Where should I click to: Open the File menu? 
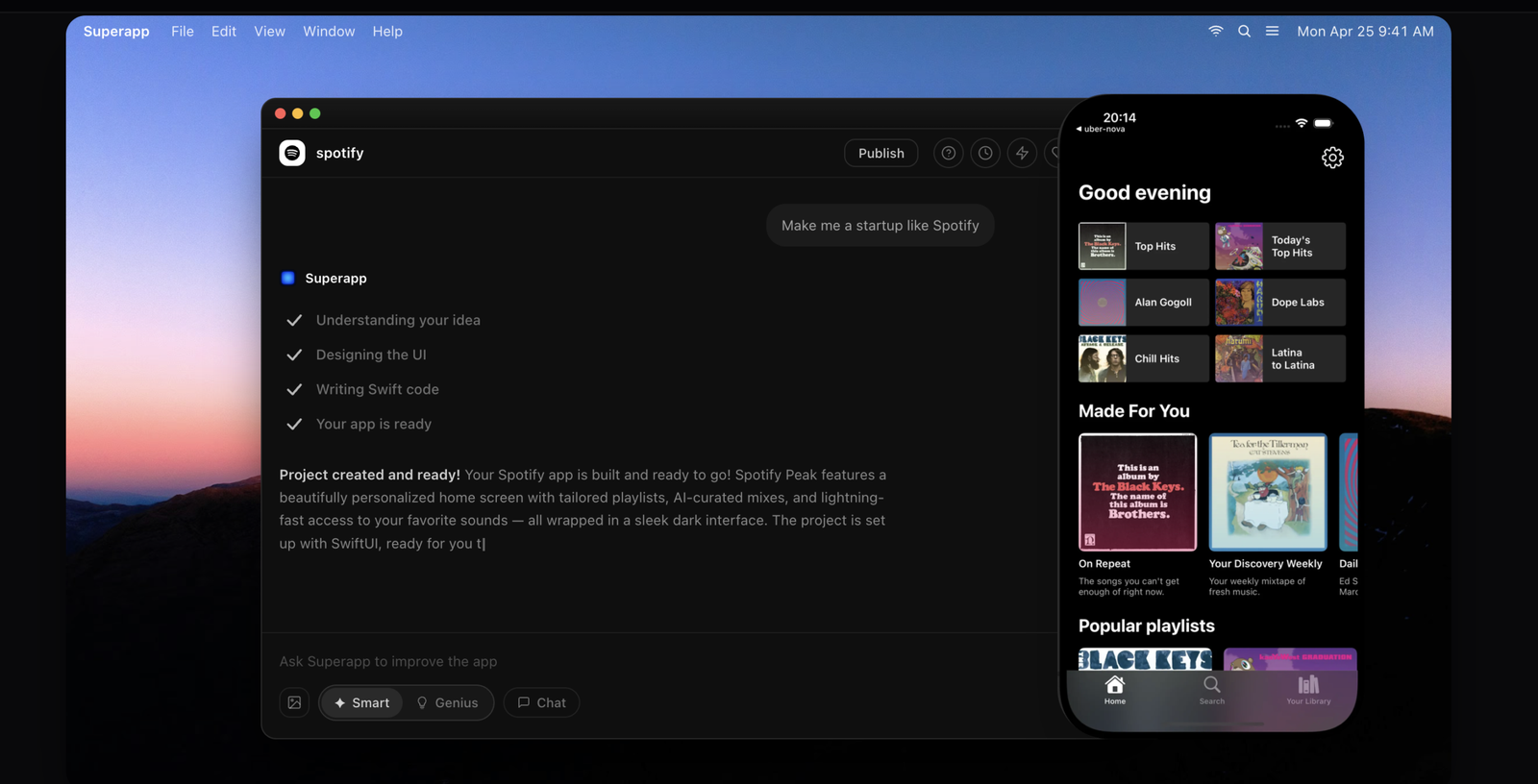point(183,31)
